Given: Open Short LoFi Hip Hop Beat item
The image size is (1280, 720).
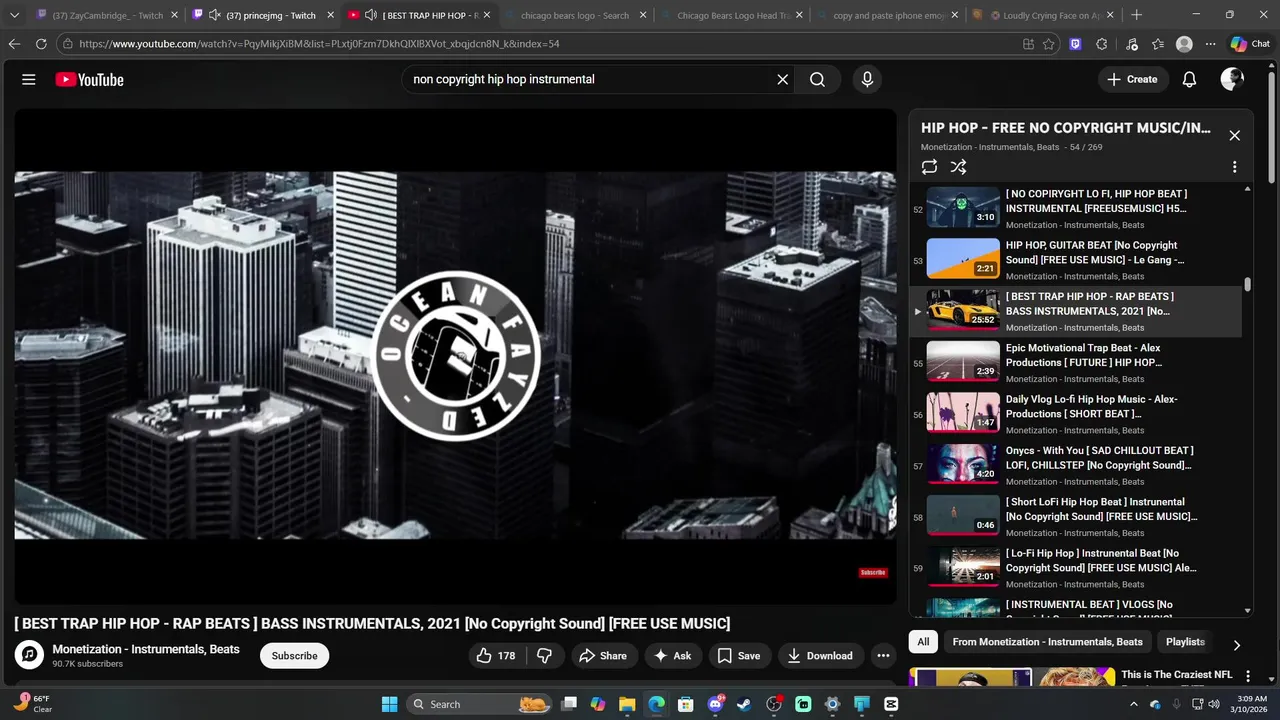Looking at the screenshot, I should click(1075, 516).
